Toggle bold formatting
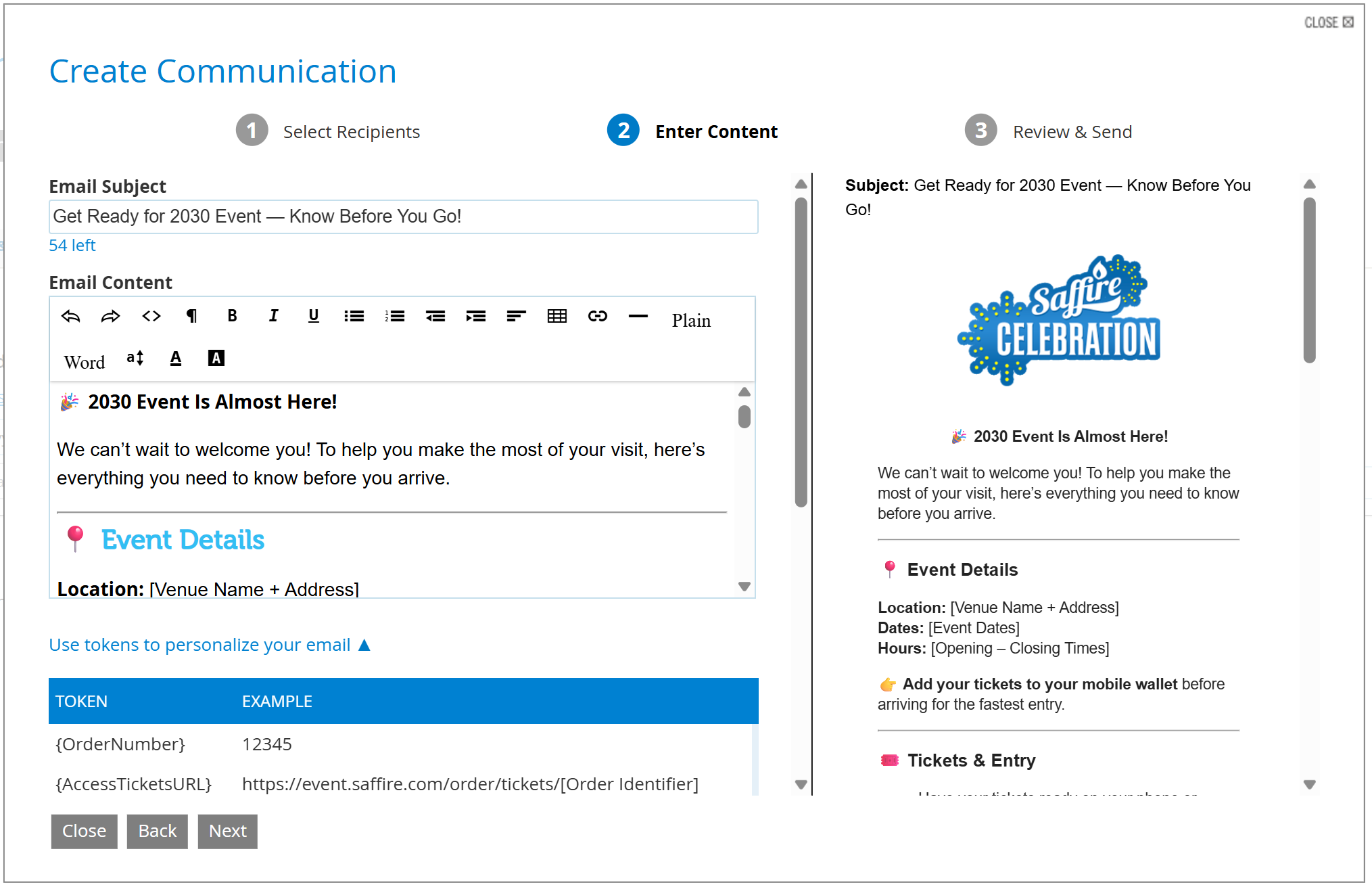The image size is (1372, 889). [232, 316]
